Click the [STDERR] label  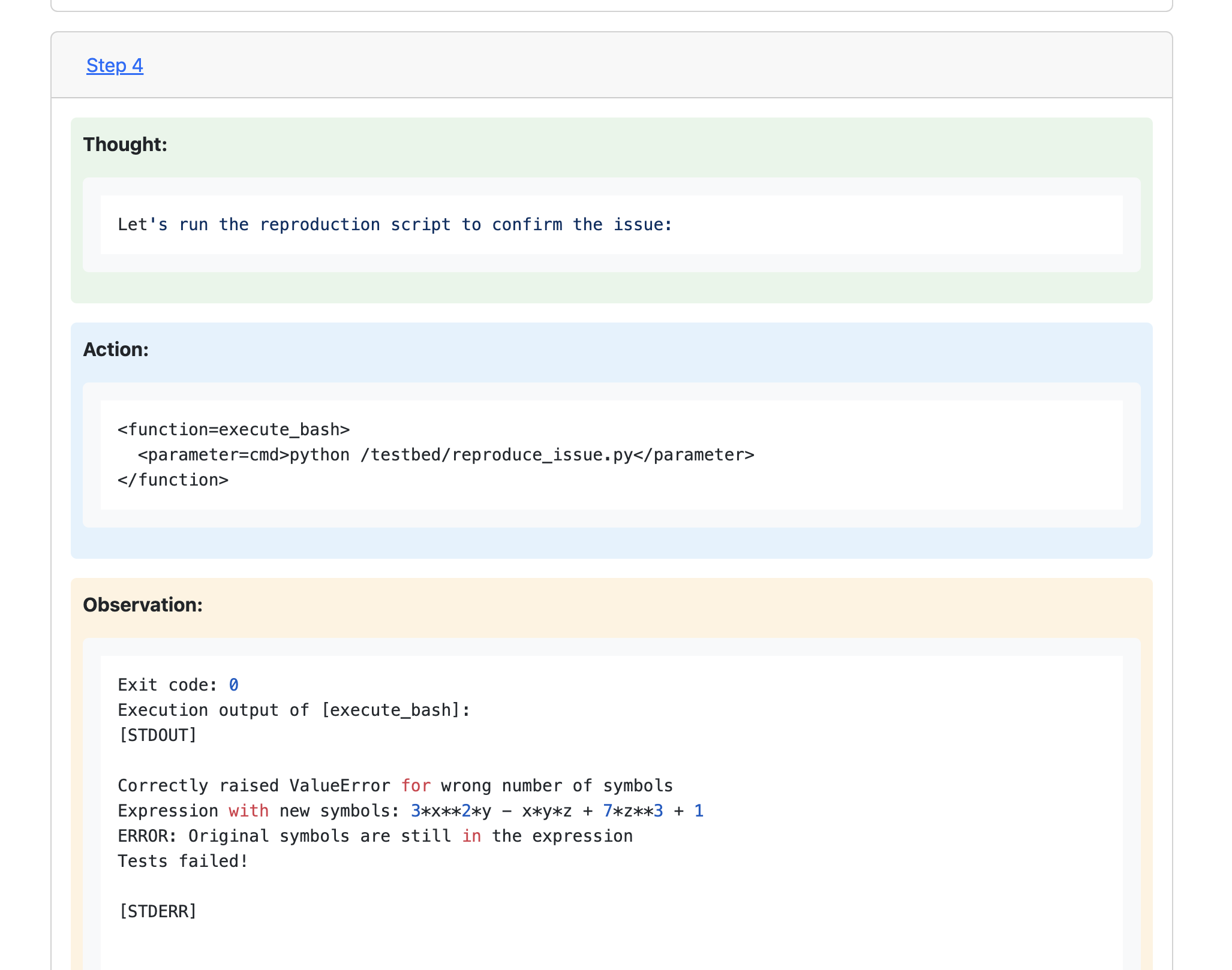[158, 912]
